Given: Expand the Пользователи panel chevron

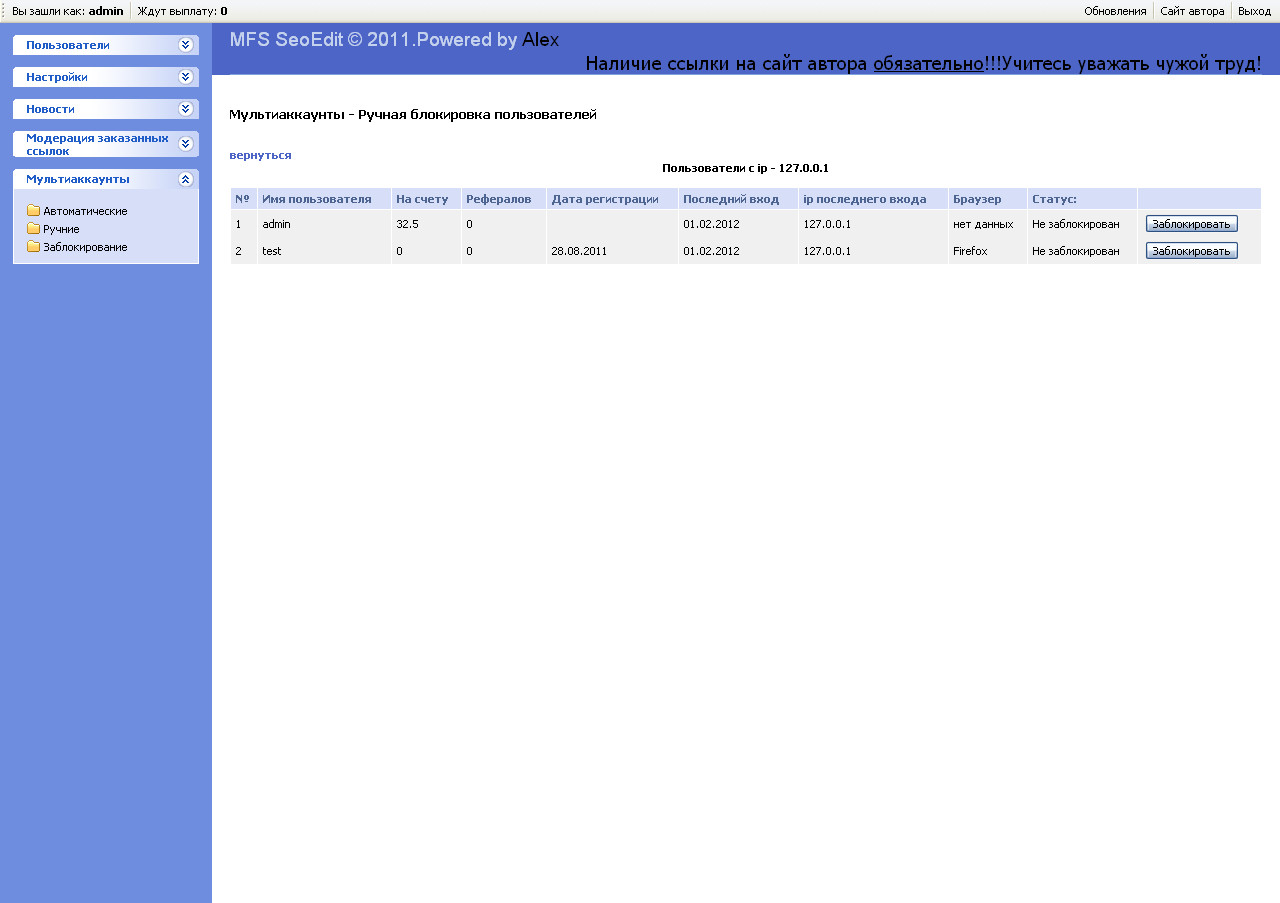Looking at the screenshot, I should (x=185, y=45).
